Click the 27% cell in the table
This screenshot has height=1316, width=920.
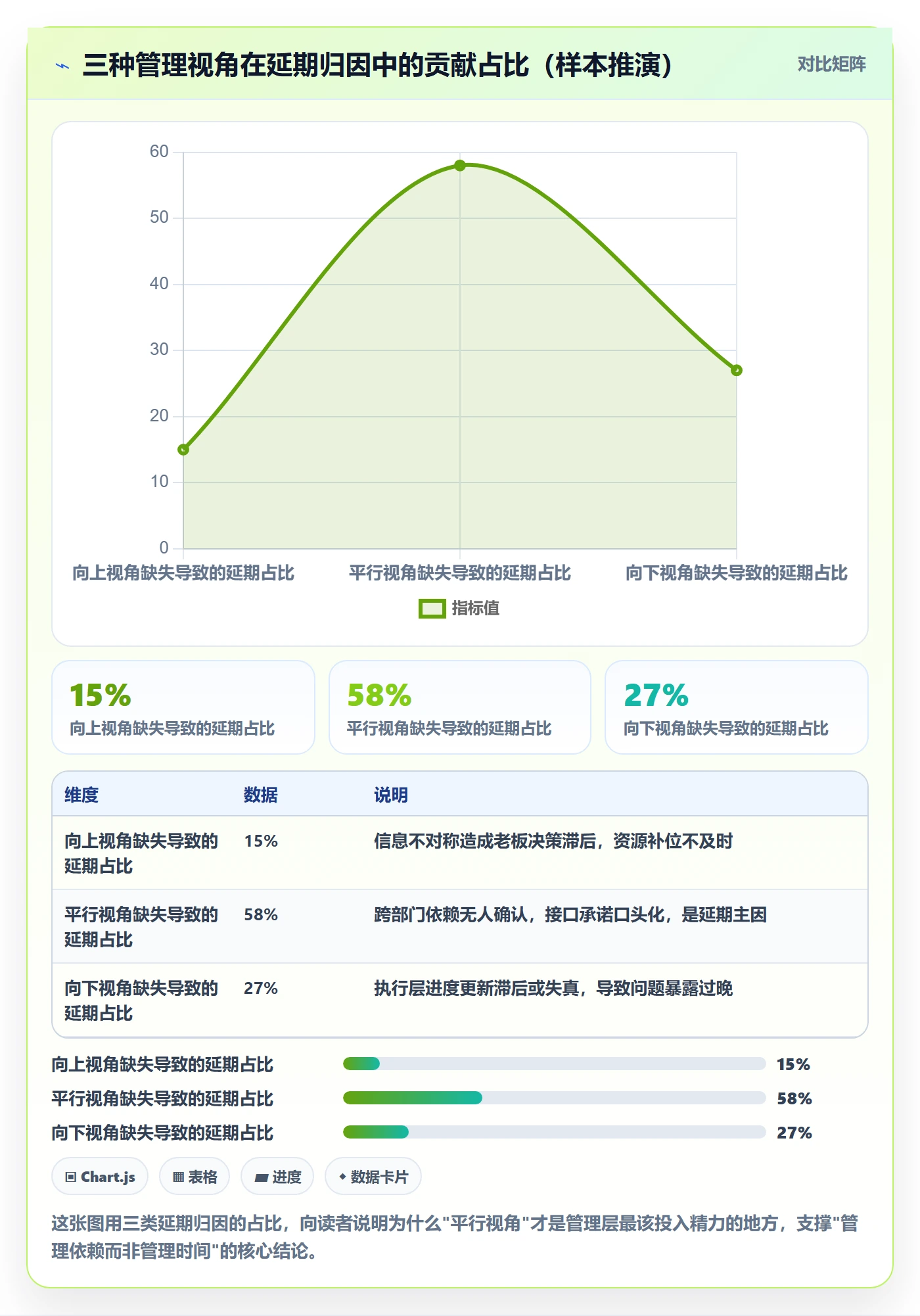[x=261, y=989]
